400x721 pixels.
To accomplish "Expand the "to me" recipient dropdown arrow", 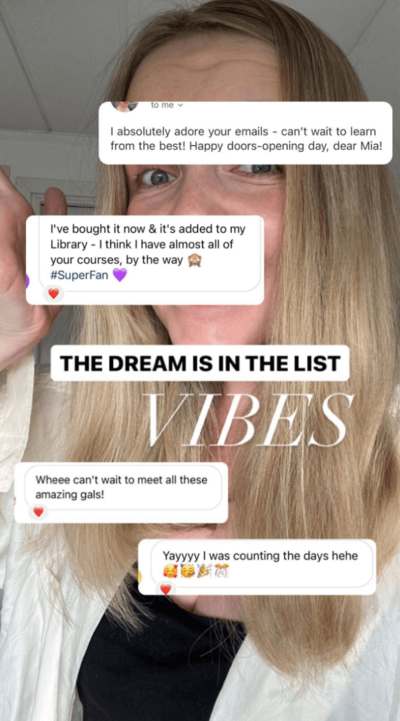I will [180, 105].
